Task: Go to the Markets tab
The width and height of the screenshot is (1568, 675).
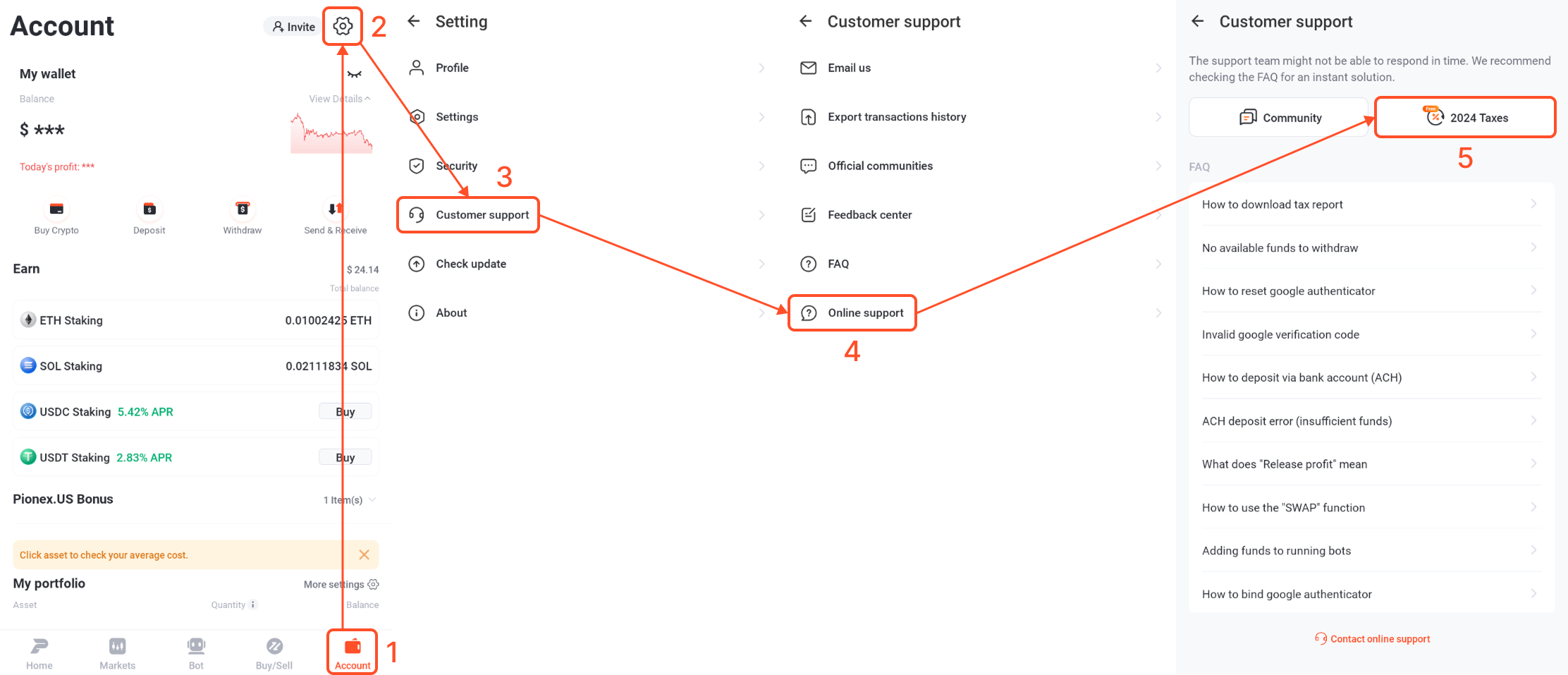Action: click(x=117, y=652)
